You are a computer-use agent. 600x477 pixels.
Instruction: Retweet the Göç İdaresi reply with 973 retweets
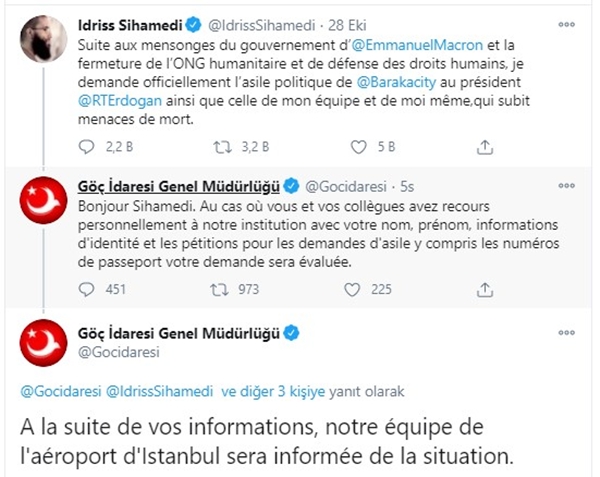pos(219,290)
